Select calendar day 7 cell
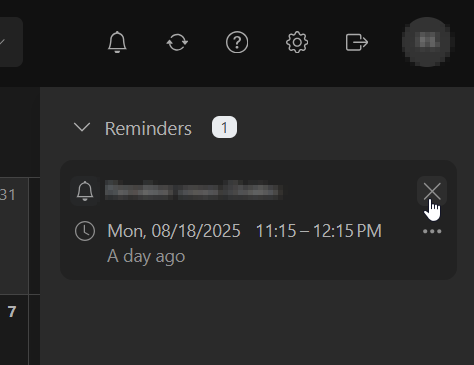The width and height of the screenshot is (474, 365). tap(14, 330)
